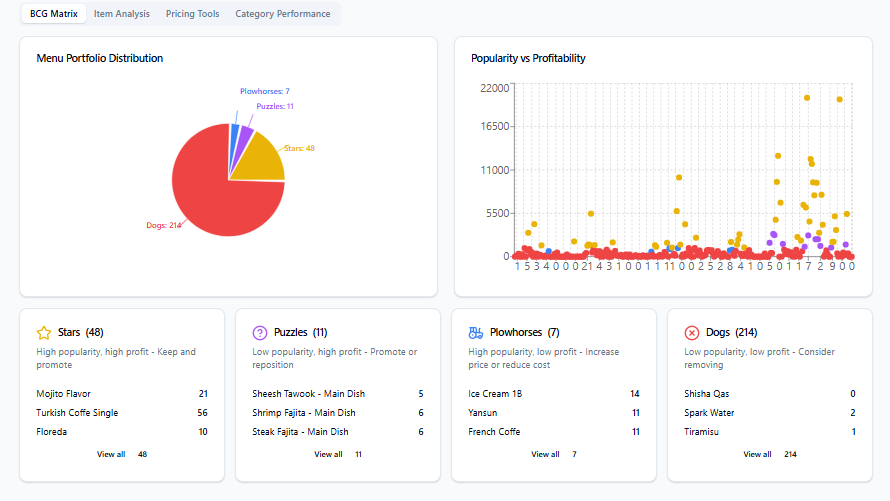The width and height of the screenshot is (890, 501).
Task: Click the 'Puzzles: 11' pie label
Action: click(x=275, y=106)
